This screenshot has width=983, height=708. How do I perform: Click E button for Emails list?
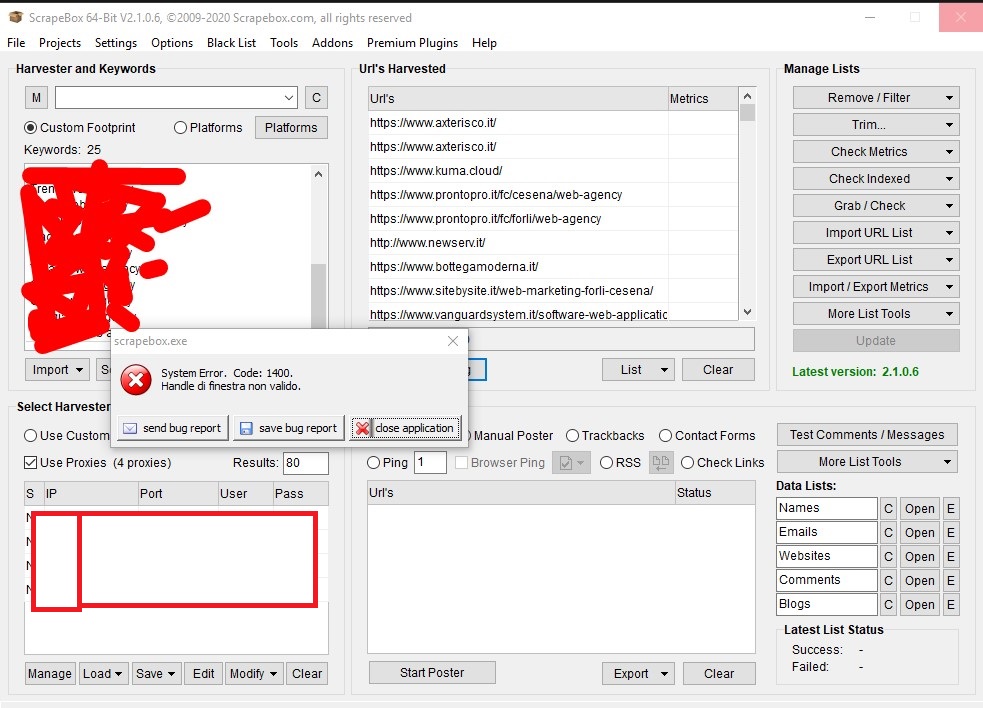(950, 532)
